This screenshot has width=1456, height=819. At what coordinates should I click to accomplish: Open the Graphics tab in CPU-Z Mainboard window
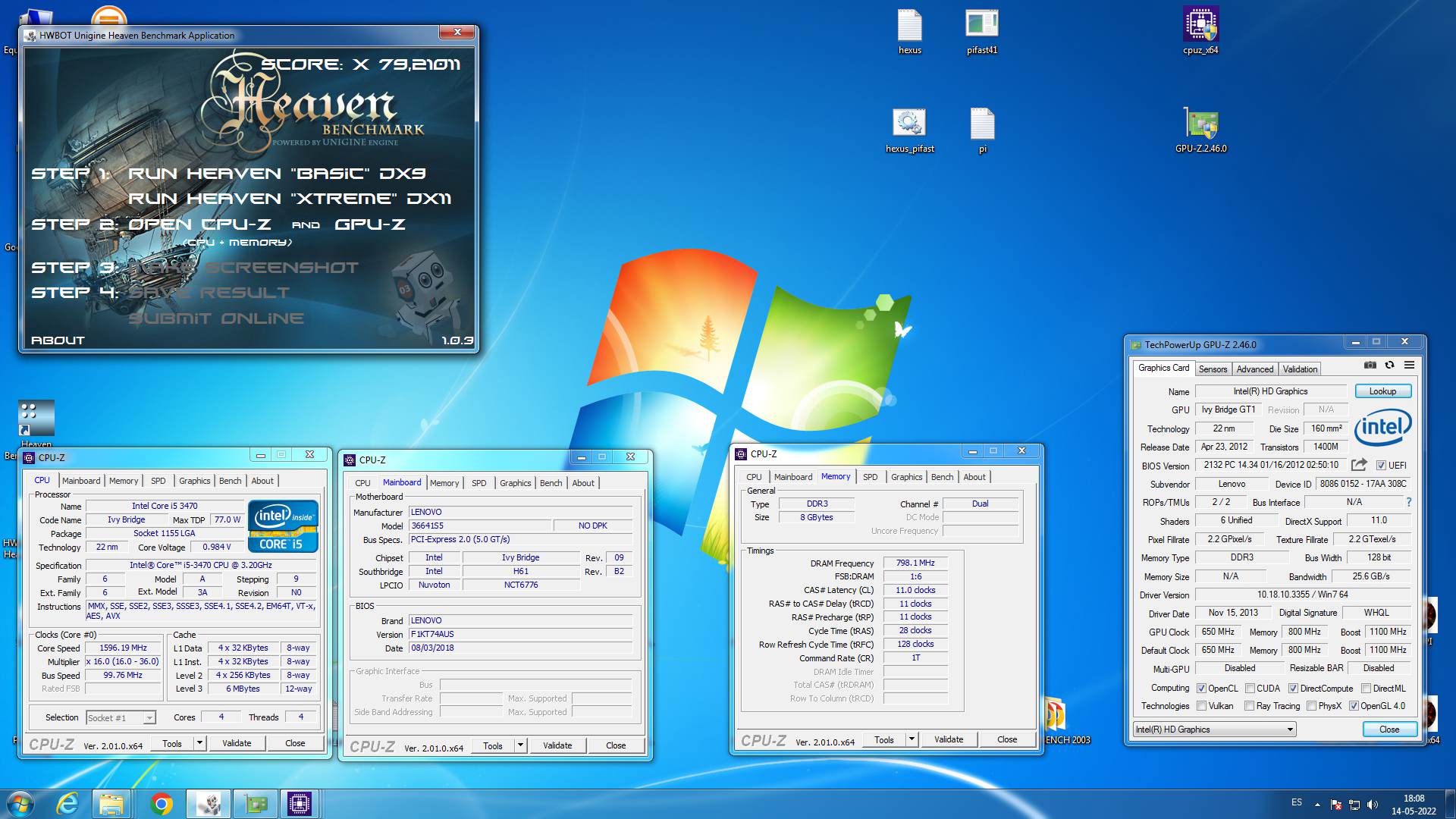[x=515, y=483]
